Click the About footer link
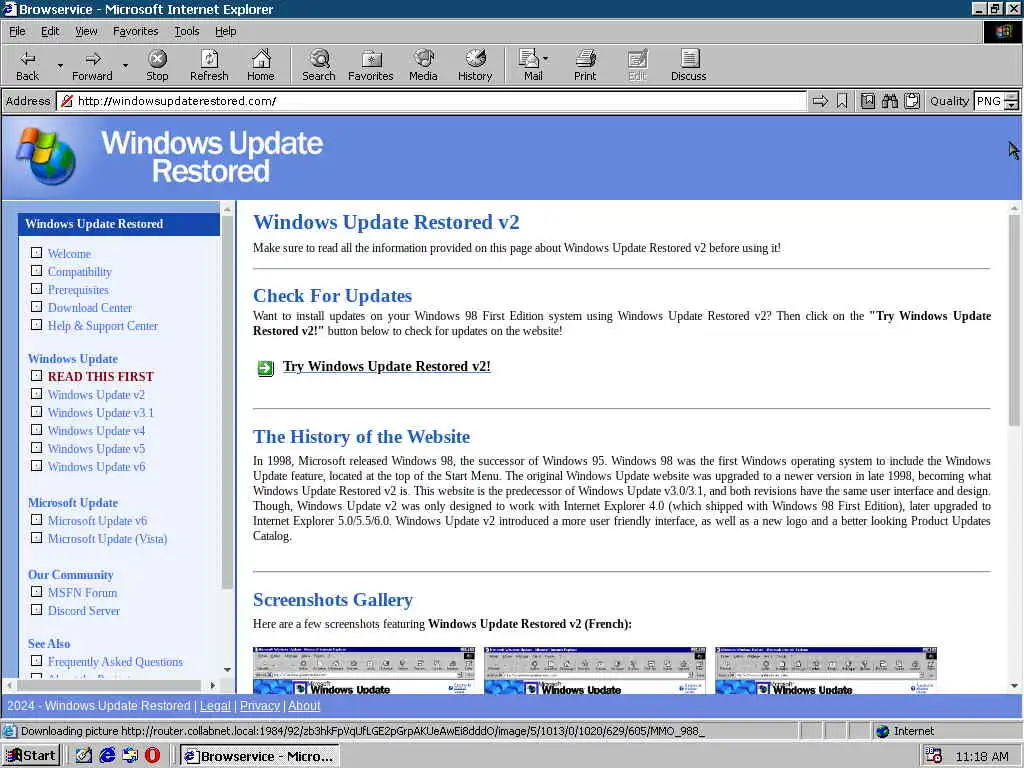Screen dimensions: 1024x768 [x=304, y=705]
